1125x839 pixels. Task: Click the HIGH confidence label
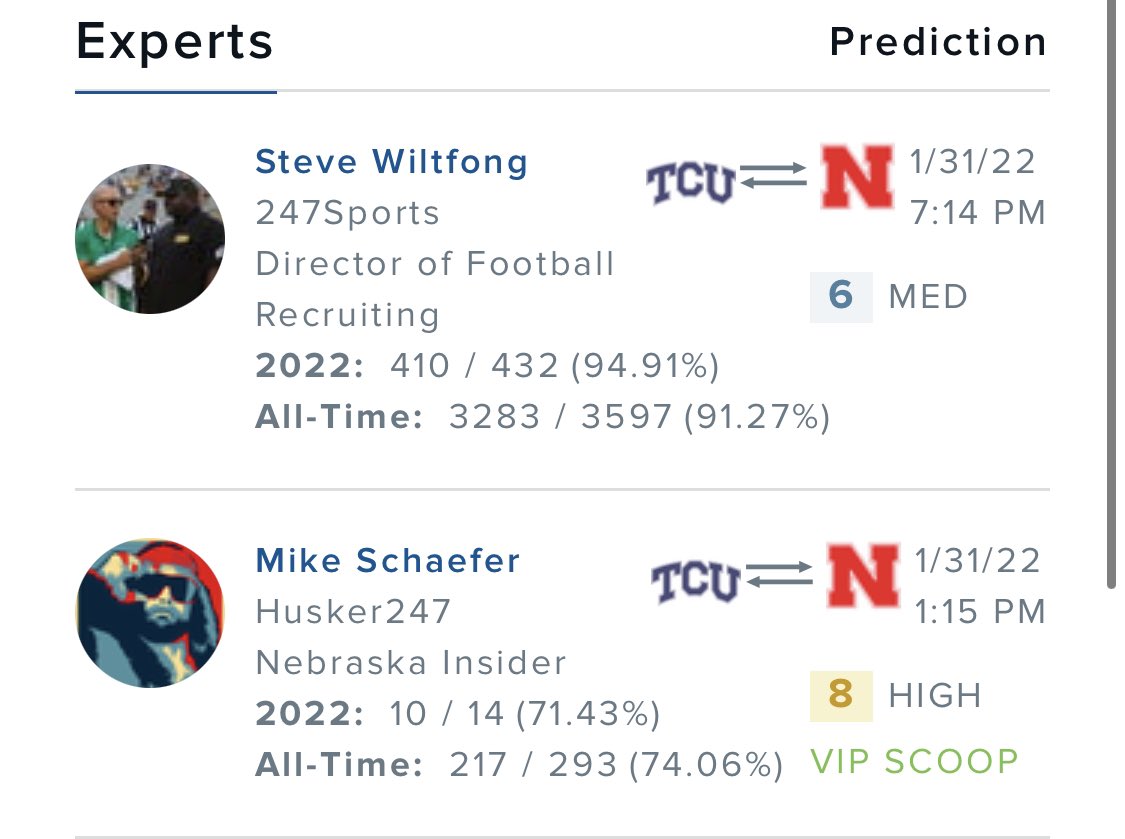(x=936, y=696)
